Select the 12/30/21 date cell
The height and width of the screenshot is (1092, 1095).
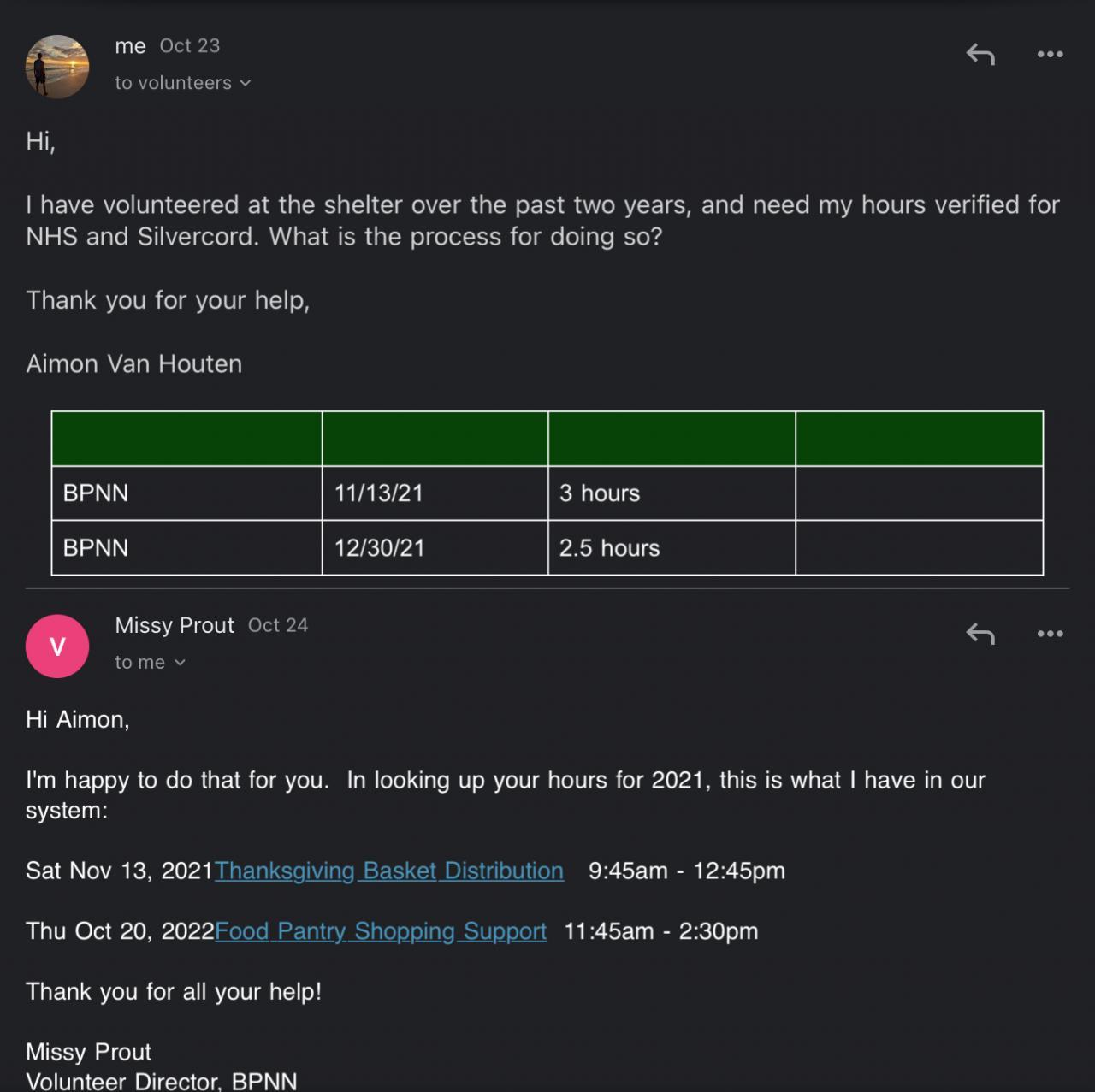pyautogui.click(x=434, y=548)
